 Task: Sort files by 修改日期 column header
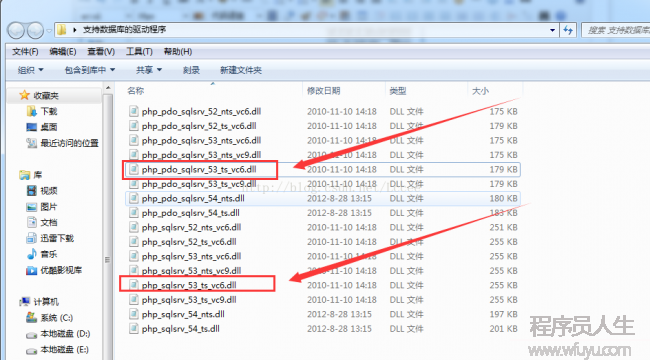tap(323, 90)
